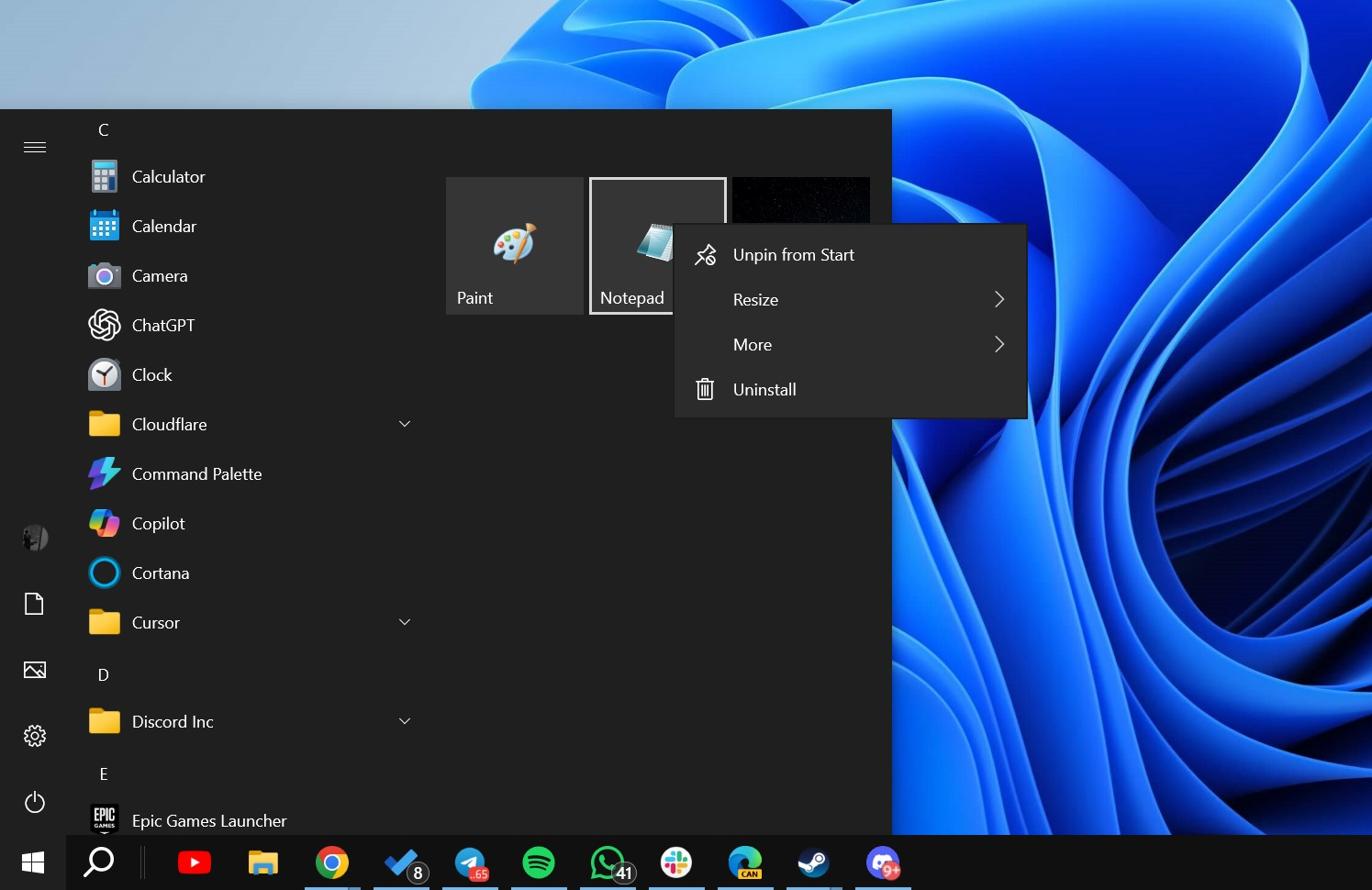Launch Epic Games Launcher
The image size is (1372, 890).
(208, 820)
